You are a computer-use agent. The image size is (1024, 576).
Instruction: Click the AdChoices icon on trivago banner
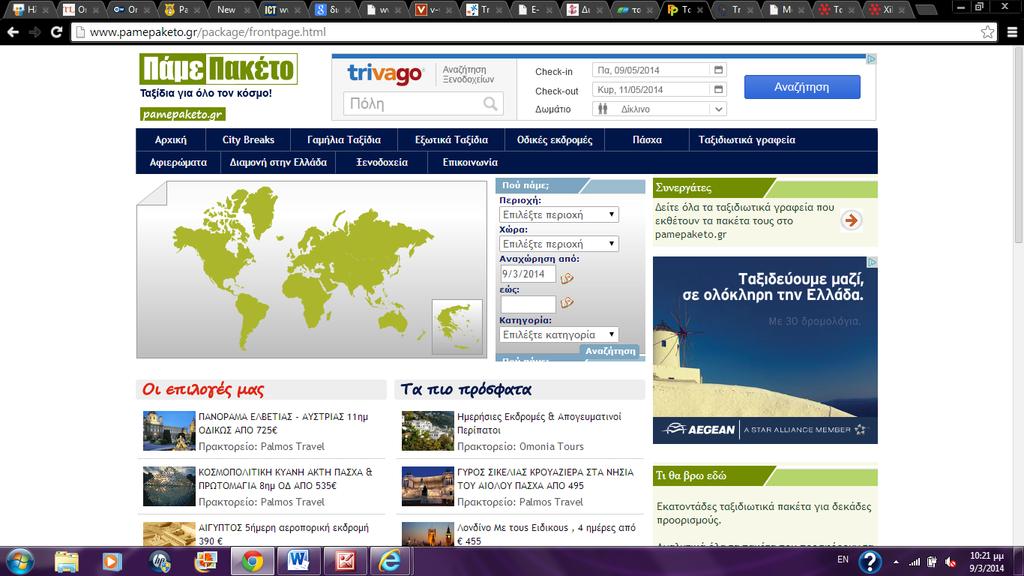[x=871, y=59]
